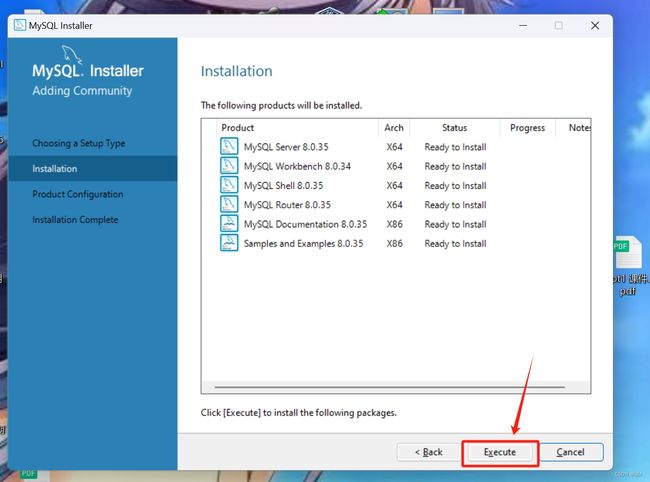Click the Notes column header
This screenshot has height=482, width=650.
580,128
